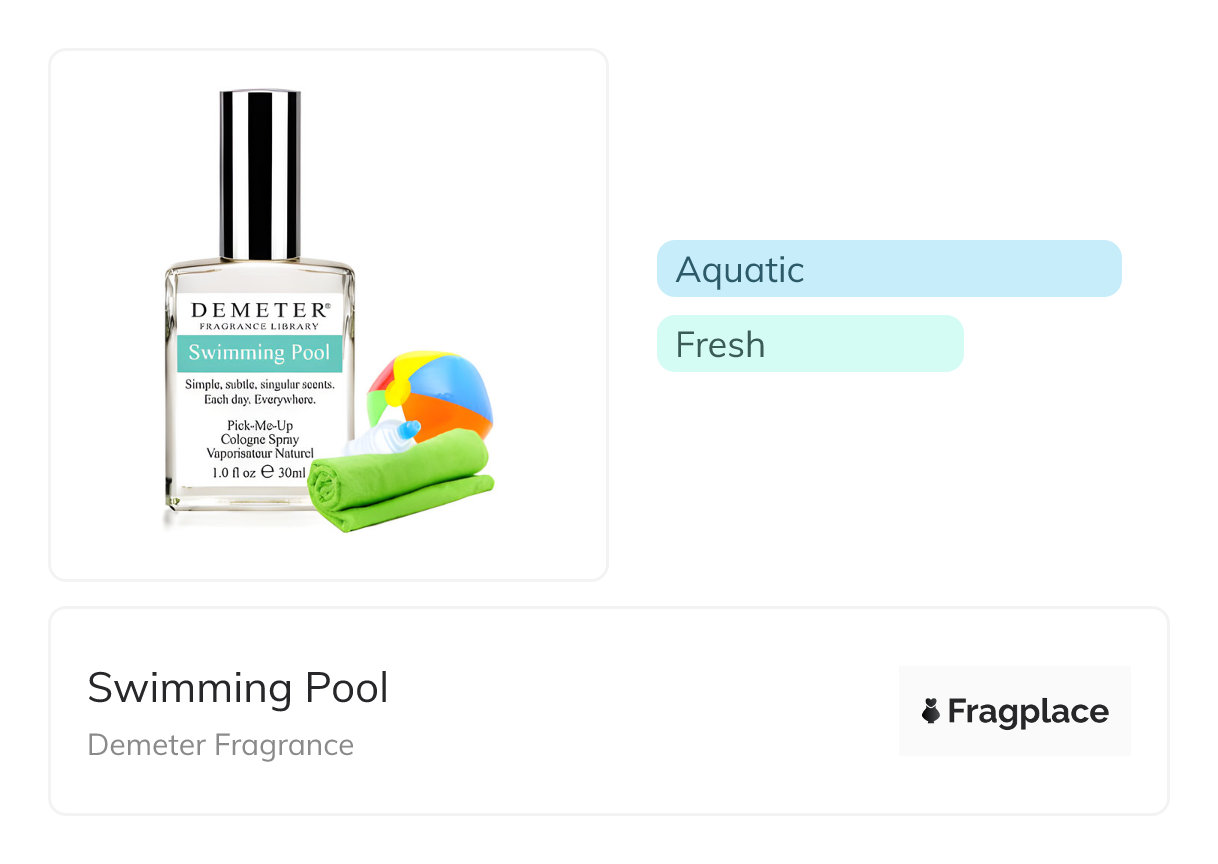The image size is (1218, 864).
Task: Open the Swimming Pool product title
Action: (238, 688)
